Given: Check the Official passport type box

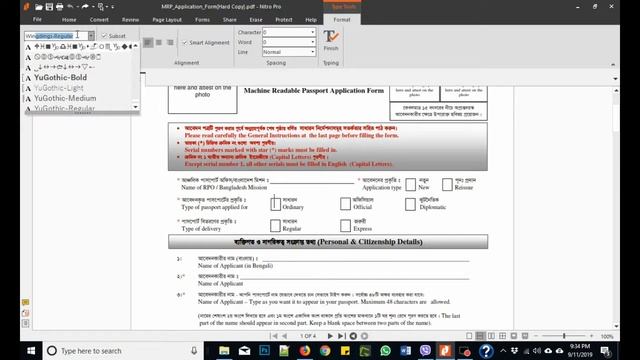Looking at the screenshot, I should (x=345, y=204).
